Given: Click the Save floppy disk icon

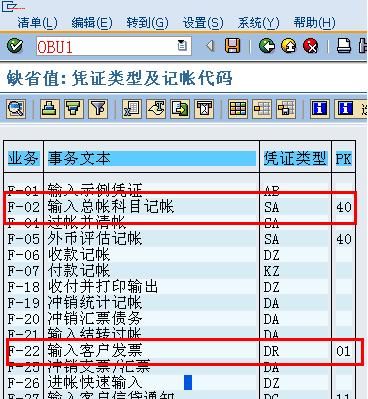Looking at the screenshot, I should click(232, 46).
